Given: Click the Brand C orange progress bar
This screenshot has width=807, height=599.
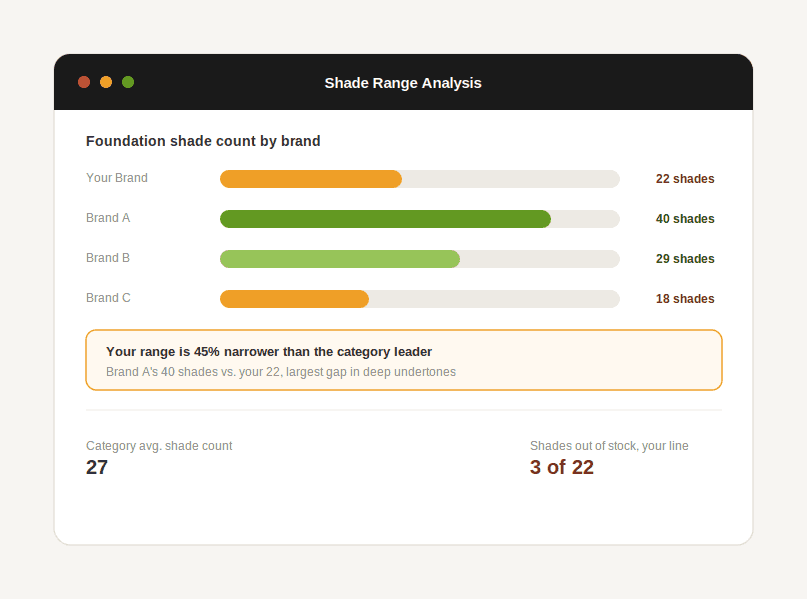Looking at the screenshot, I should click(294, 299).
